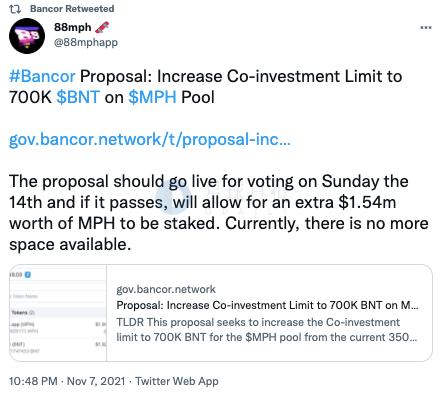Open the Bancor Retweeted label
444x394 pixels.
(x=72, y=9)
